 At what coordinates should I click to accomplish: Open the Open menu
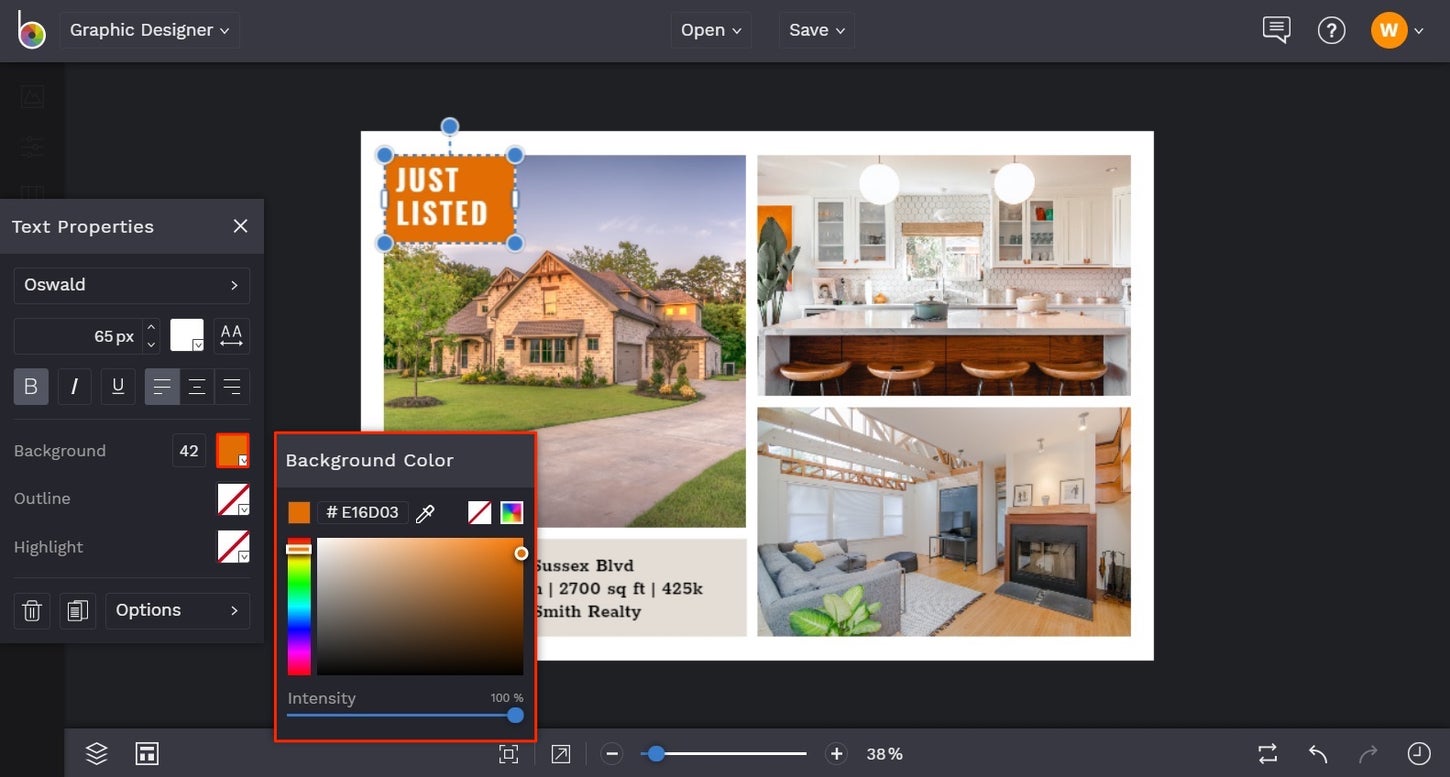pos(711,30)
